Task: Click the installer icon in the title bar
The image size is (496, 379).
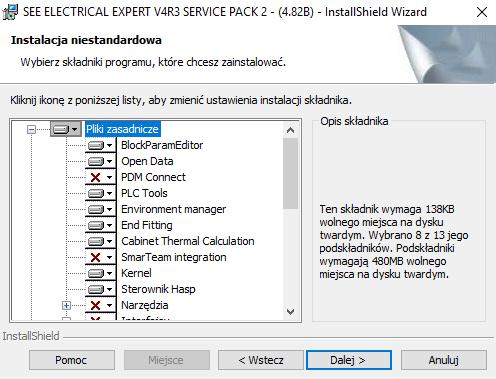Action: point(10,12)
